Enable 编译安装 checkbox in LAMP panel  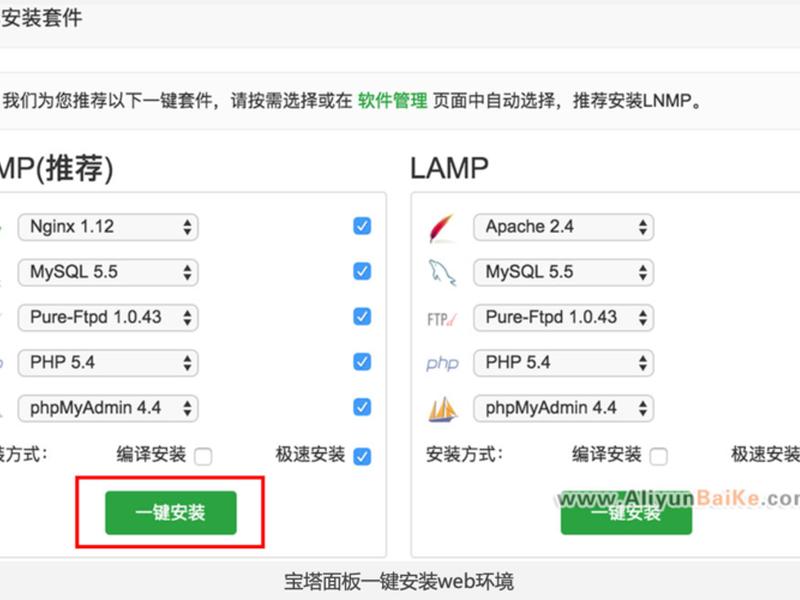658,456
